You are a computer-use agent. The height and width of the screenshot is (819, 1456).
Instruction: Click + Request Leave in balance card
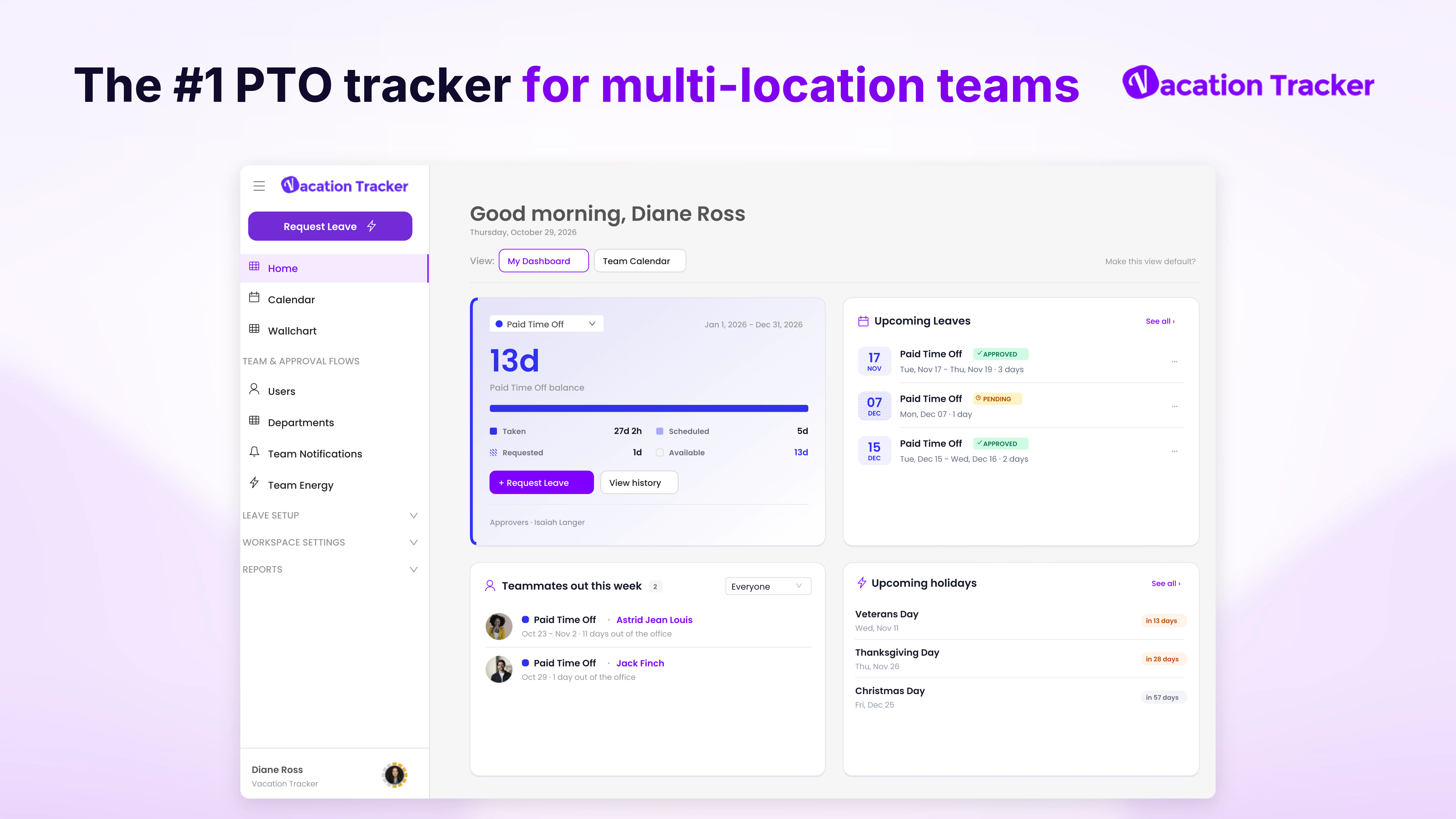pyautogui.click(x=541, y=482)
